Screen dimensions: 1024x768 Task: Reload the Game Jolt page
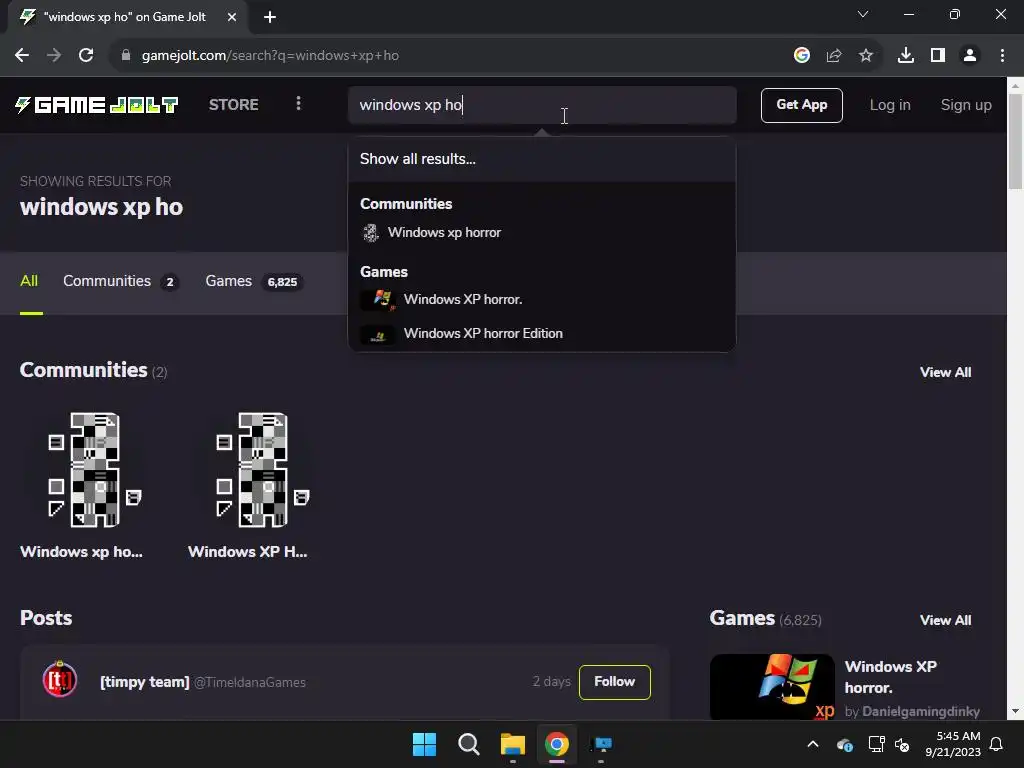coord(86,56)
